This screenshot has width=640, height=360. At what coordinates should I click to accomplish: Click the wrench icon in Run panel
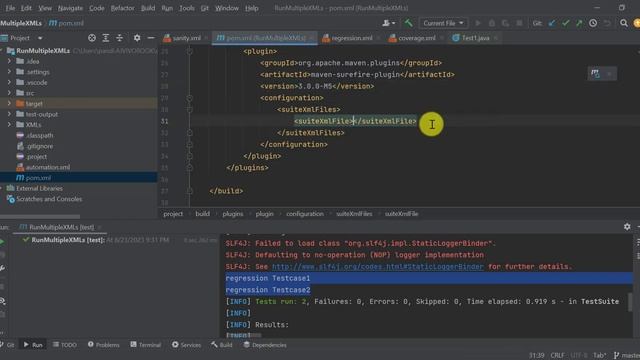click(x=2, y=268)
